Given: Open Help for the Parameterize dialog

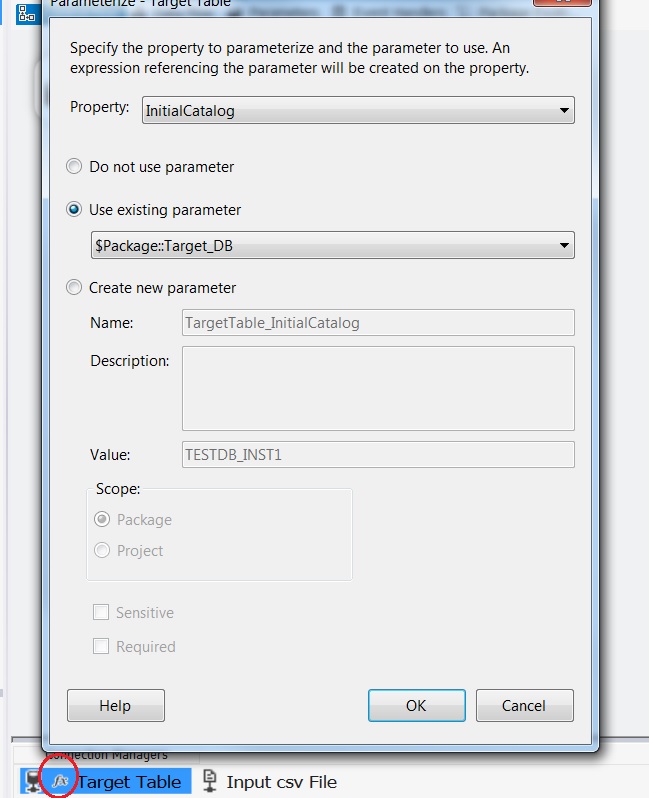Looking at the screenshot, I should point(115,706).
